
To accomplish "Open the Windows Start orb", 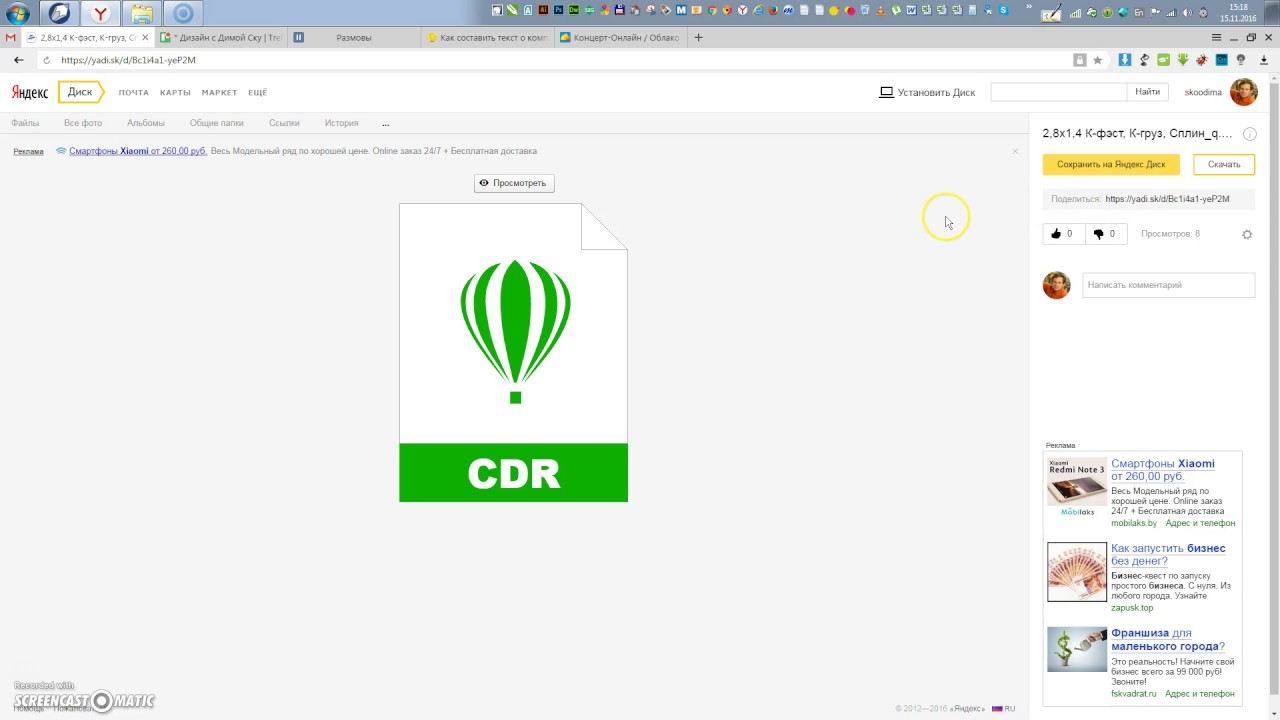I will pos(18,14).
